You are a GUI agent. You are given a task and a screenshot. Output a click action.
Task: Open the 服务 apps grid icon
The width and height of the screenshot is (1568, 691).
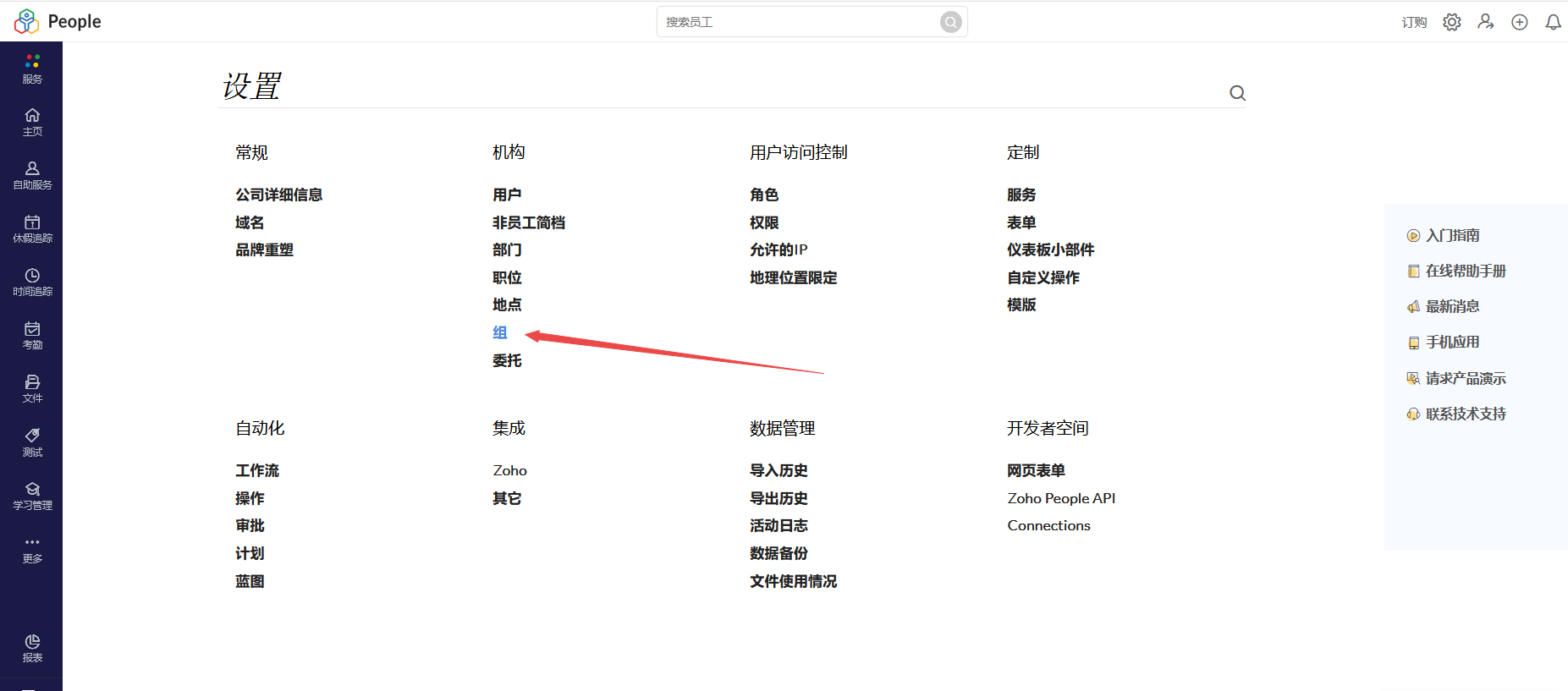pyautogui.click(x=32, y=68)
